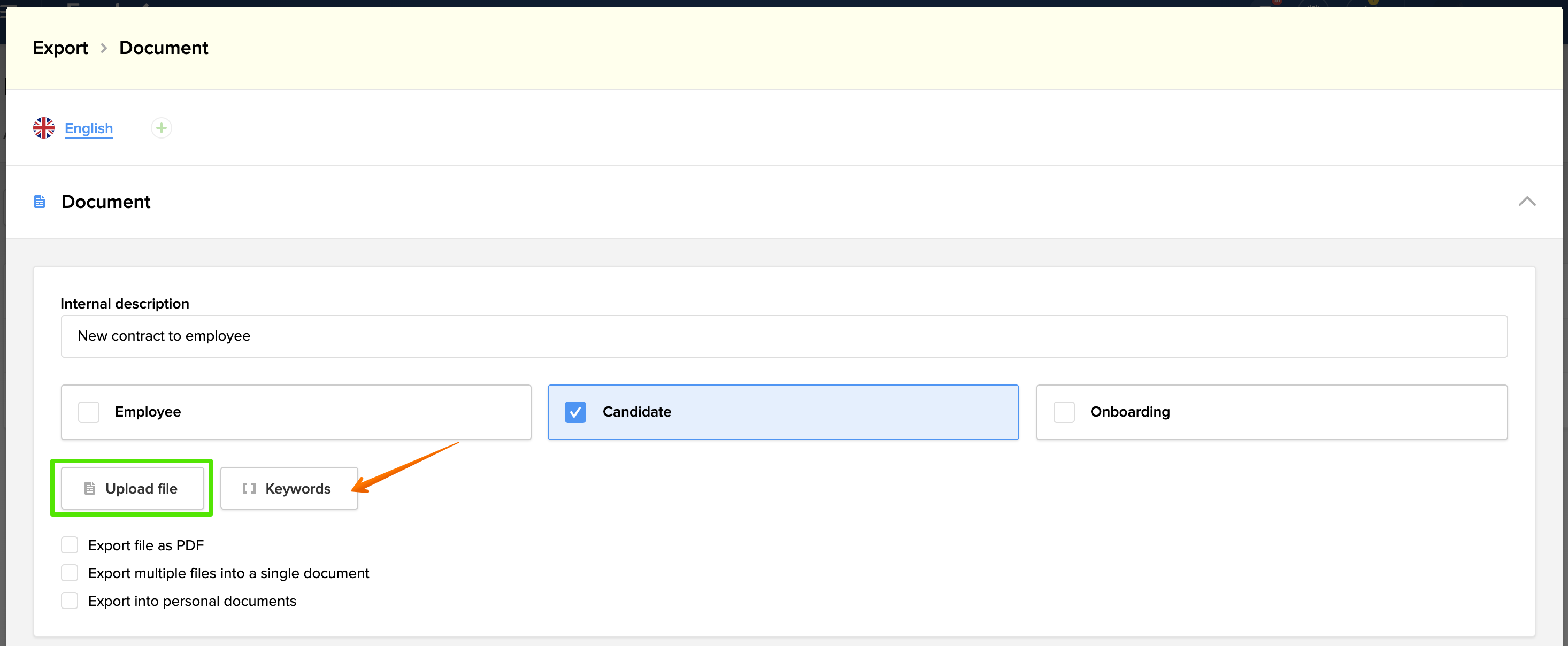This screenshot has height=646, width=1568.
Task: Enable Export into personal documents
Action: point(70,601)
